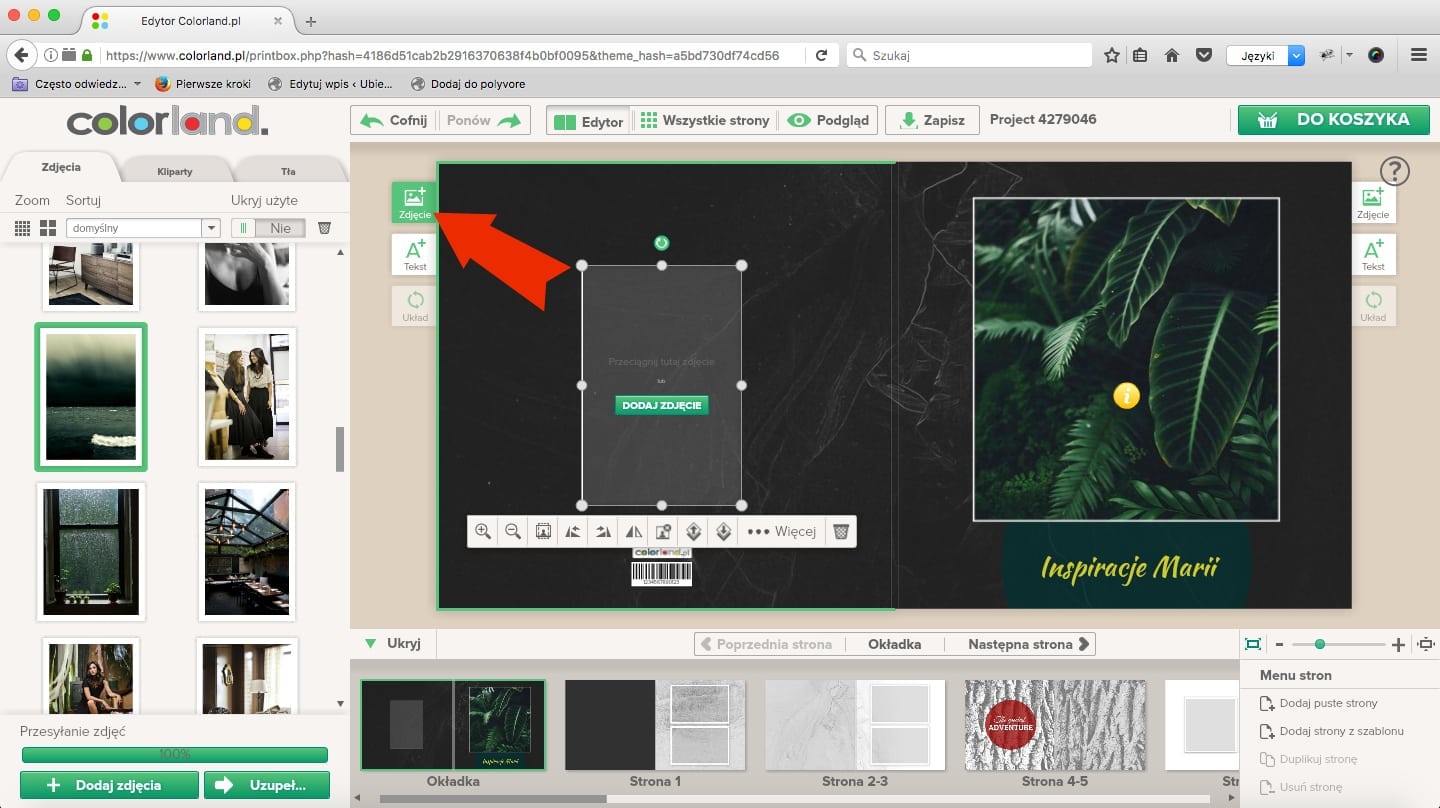The image size is (1440, 808).
Task: Rotate the frame counterclockwise
Action: pyautogui.click(x=573, y=532)
